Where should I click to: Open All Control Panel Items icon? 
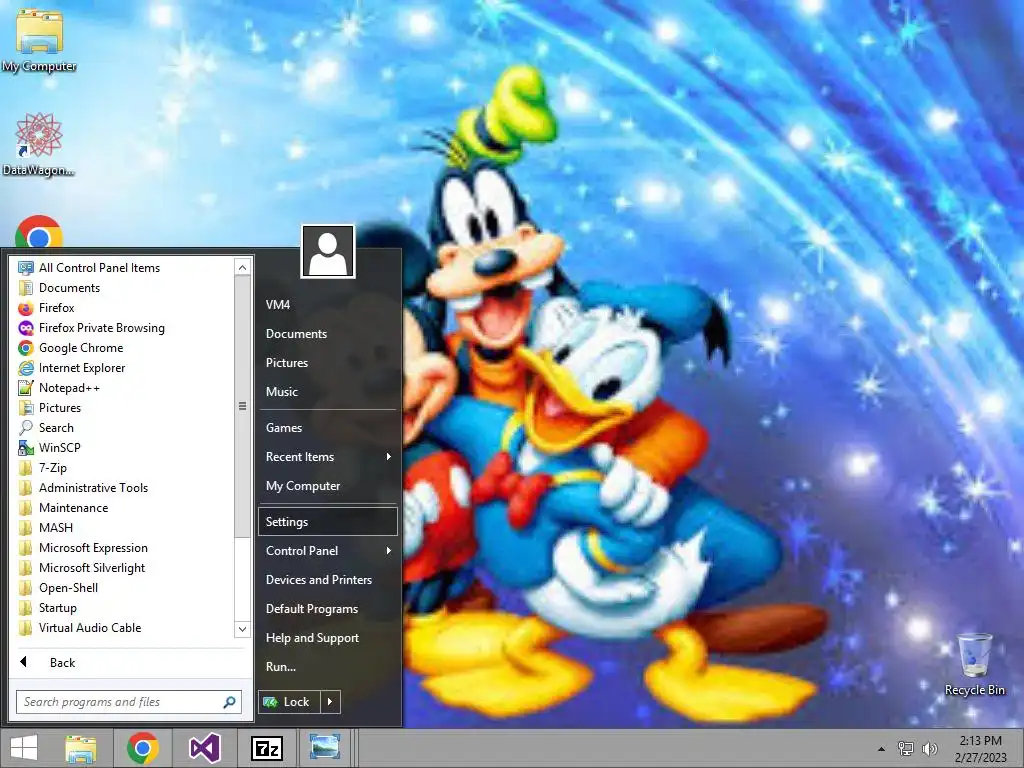(26, 268)
